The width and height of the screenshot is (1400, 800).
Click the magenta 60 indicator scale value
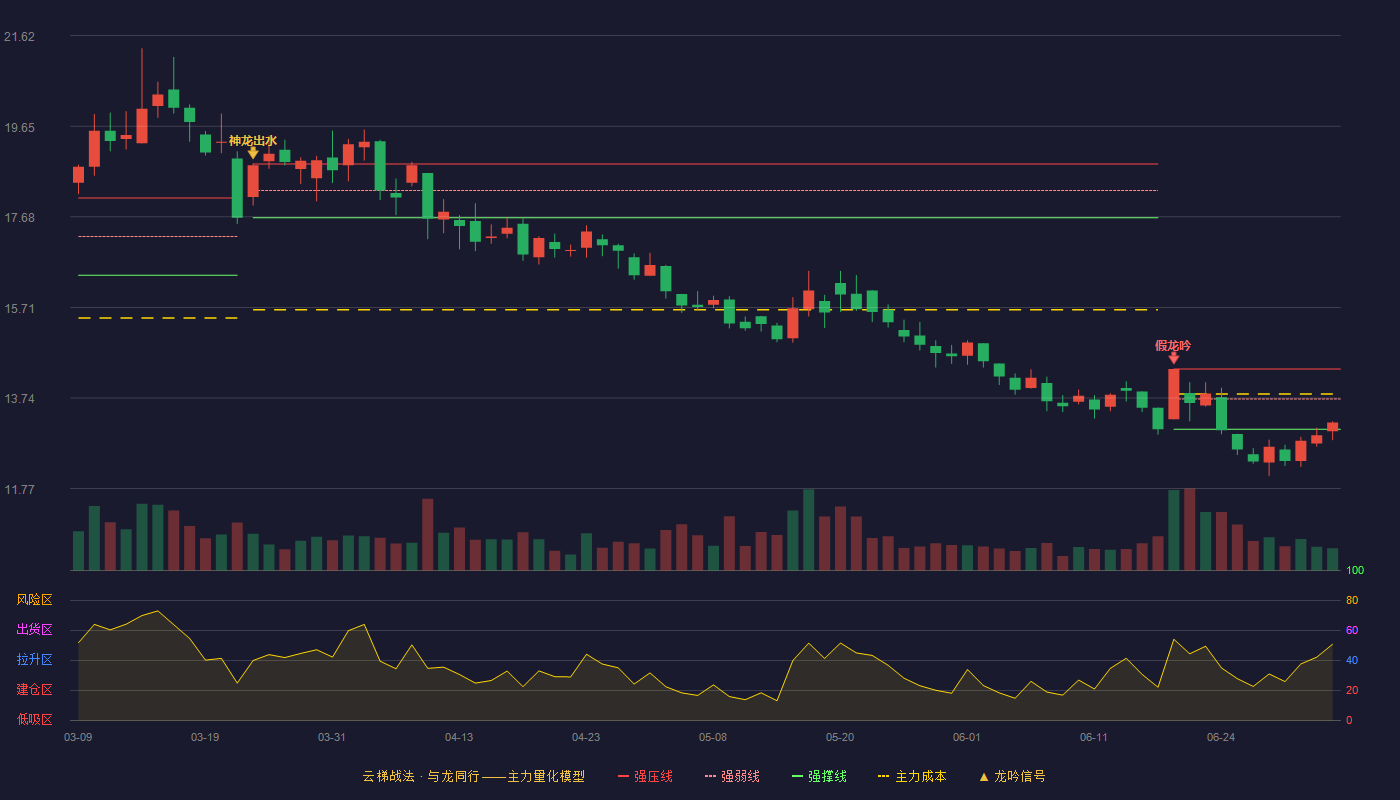tap(1352, 630)
